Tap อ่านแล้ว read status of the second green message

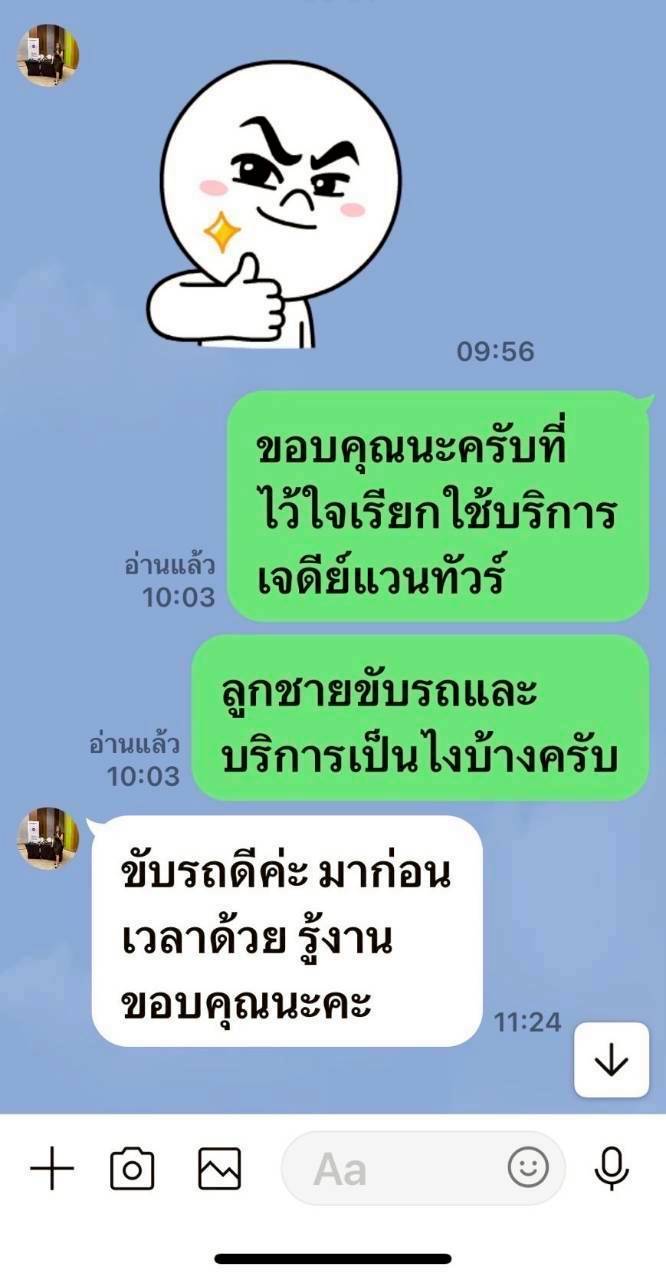click(x=134, y=745)
